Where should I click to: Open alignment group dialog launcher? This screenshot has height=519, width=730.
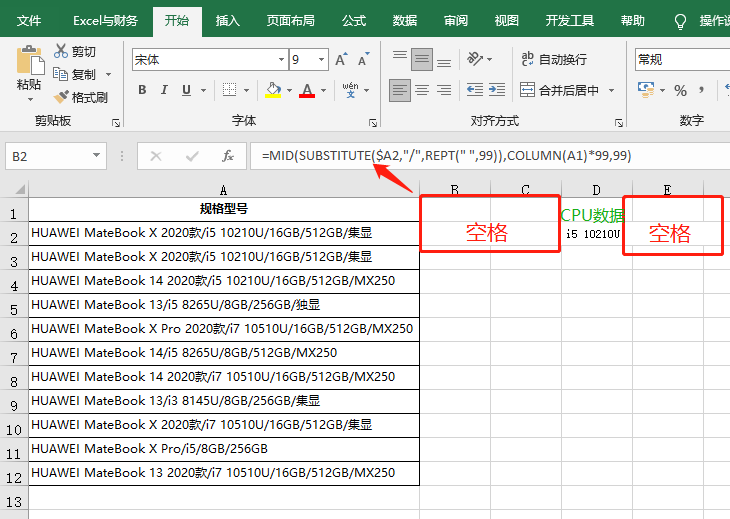coord(619,123)
